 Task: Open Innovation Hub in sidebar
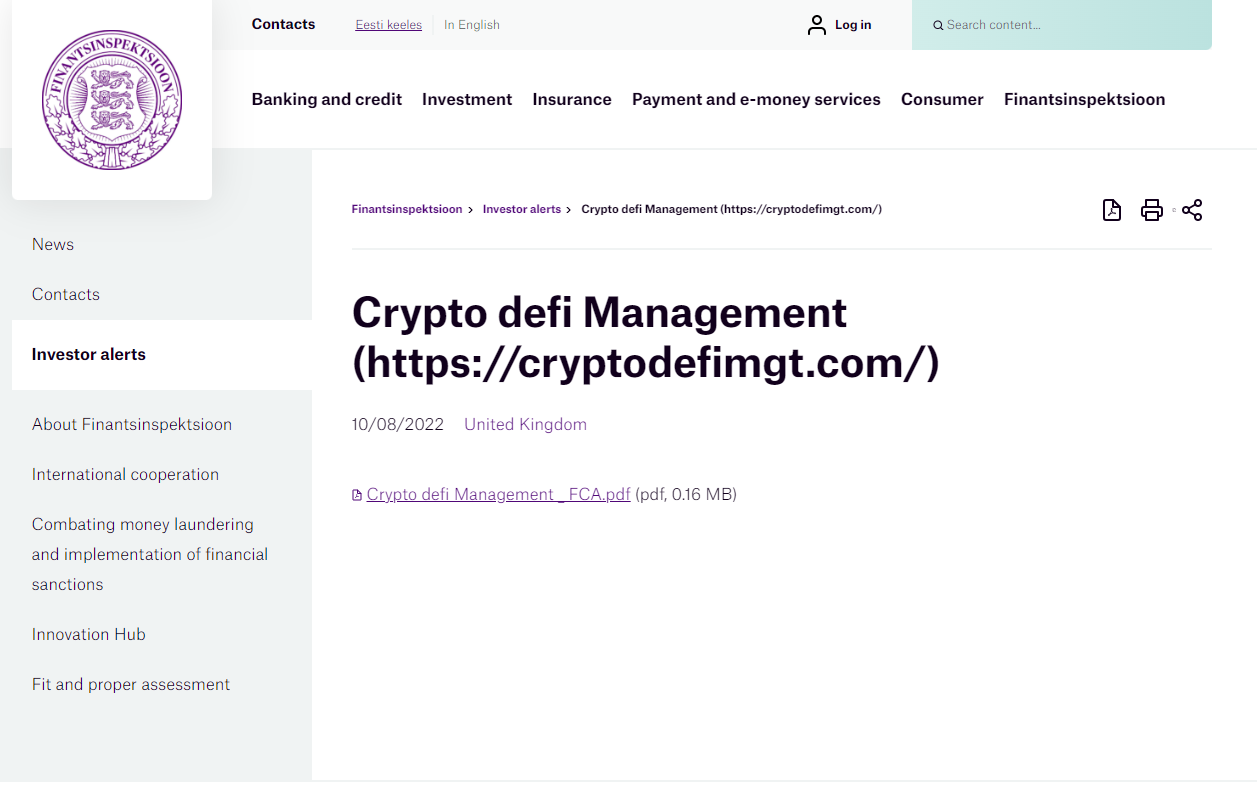[89, 634]
